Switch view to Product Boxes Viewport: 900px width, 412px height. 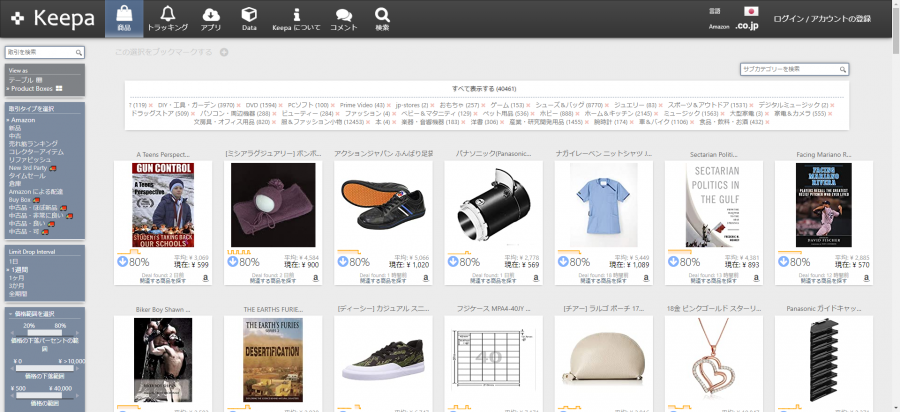tap(32, 88)
